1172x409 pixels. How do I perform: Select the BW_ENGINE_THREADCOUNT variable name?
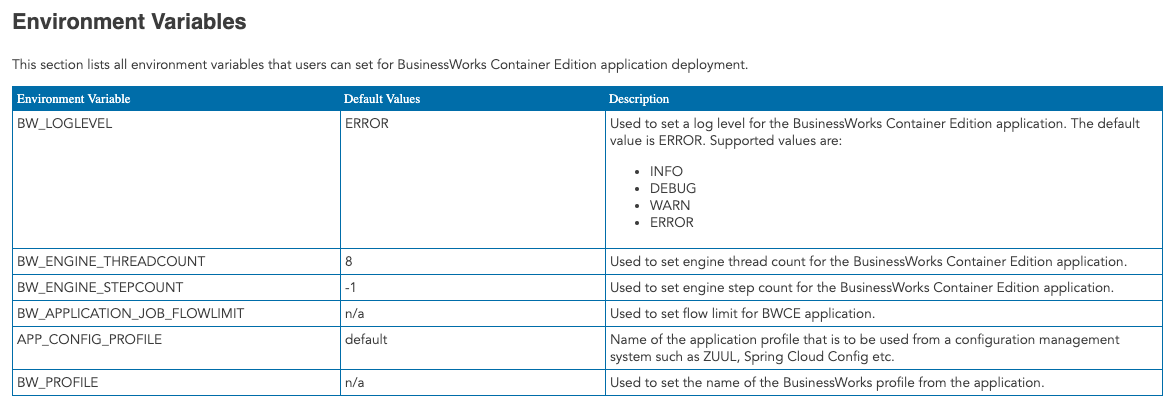112,261
